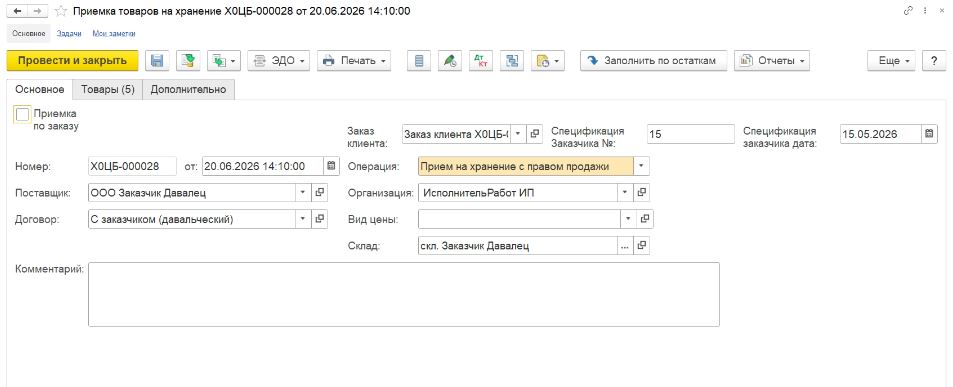Image resolution: width=953 pixels, height=387 pixels.
Task: Click Провести и закрыть button
Action: coord(72,61)
